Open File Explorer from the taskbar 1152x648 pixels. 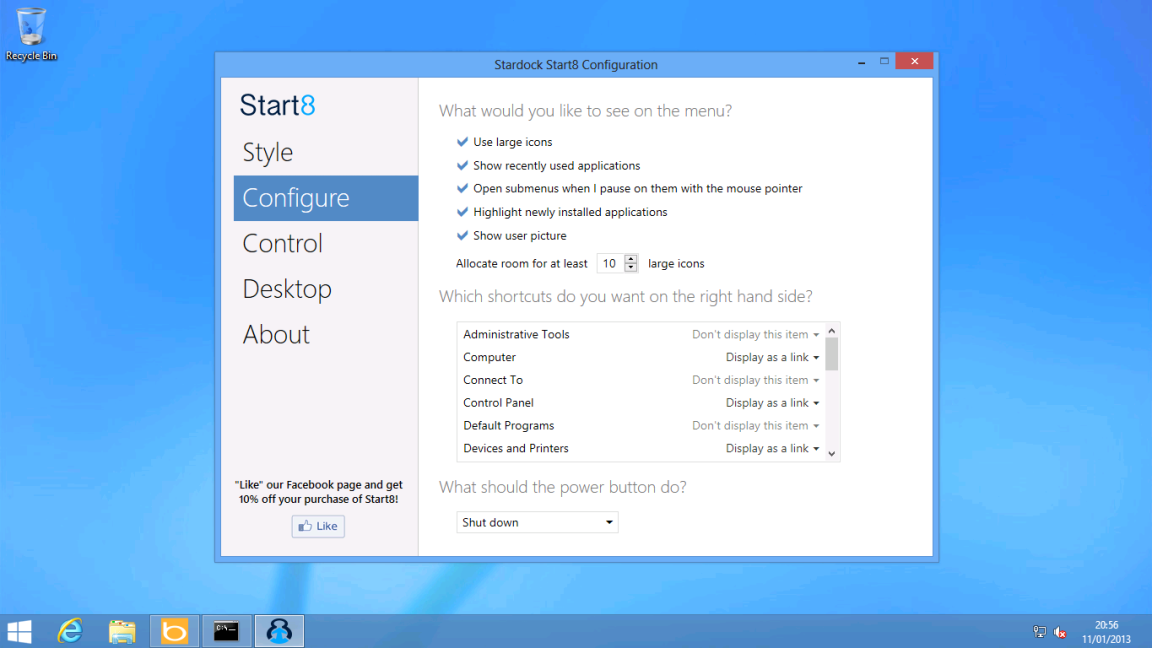click(x=122, y=631)
